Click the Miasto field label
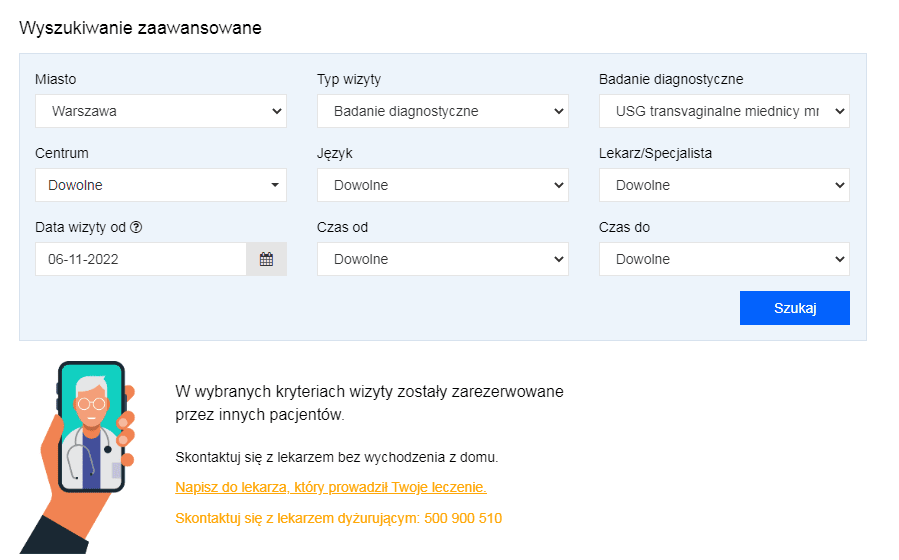Screen dimensions: 899x560 click(55, 79)
